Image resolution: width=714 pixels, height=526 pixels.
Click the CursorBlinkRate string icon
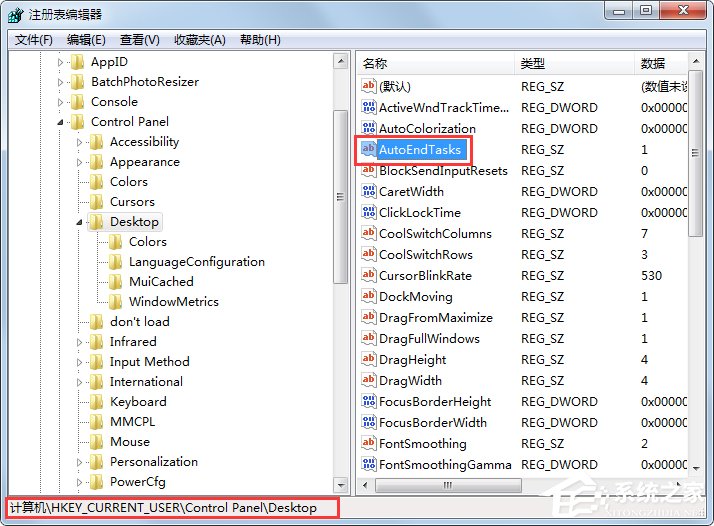(x=368, y=275)
